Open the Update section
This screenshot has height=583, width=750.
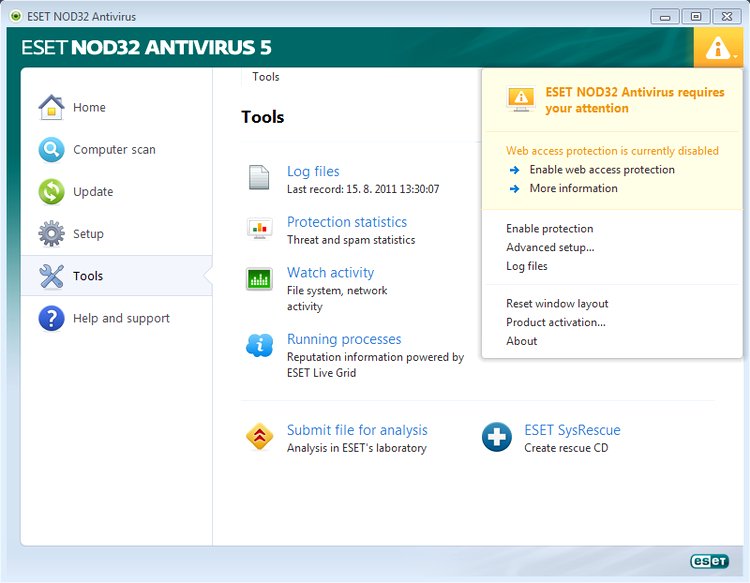coord(93,192)
